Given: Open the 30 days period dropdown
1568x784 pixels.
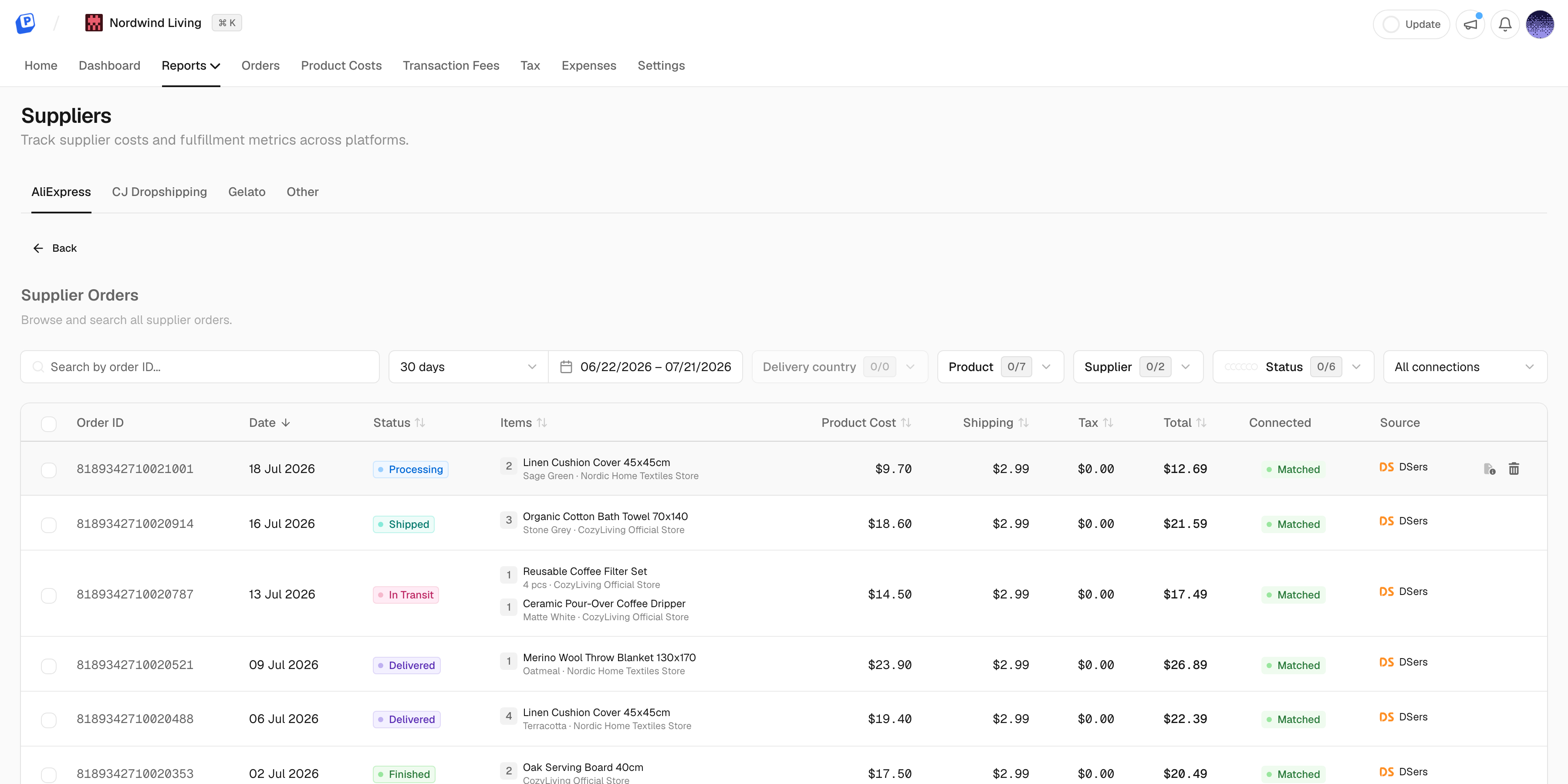Looking at the screenshot, I should pos(468,367).
